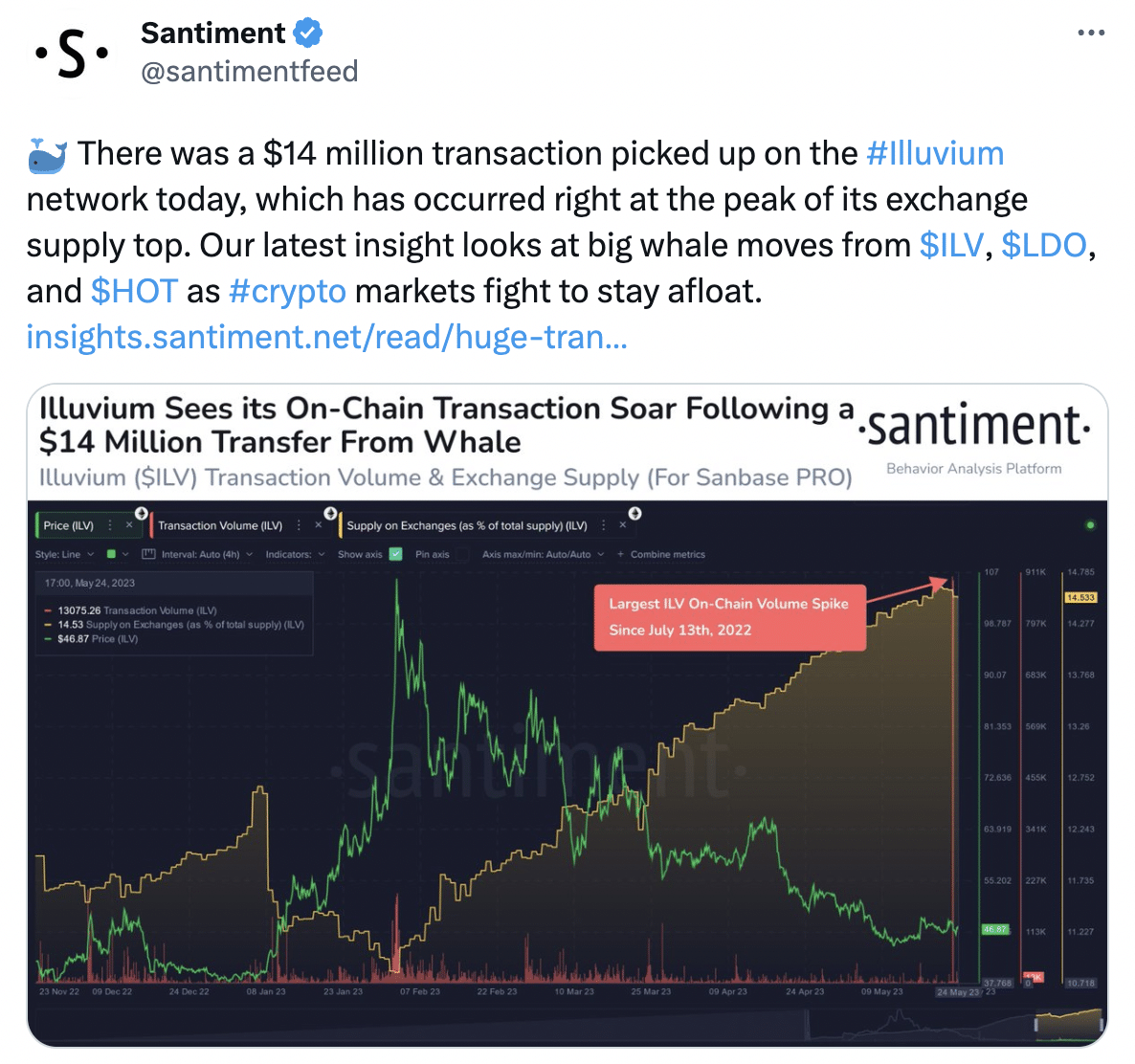Expand the Indicators dropdown
The height and width of the screenshot is (1064, 1135).
point(296,554)
